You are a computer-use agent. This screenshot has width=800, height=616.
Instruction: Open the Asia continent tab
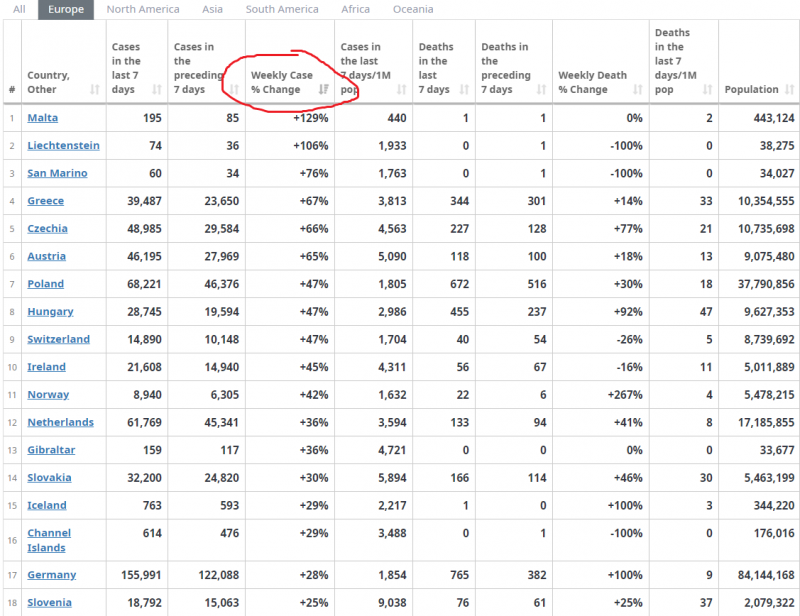click(x=212, y=9)
